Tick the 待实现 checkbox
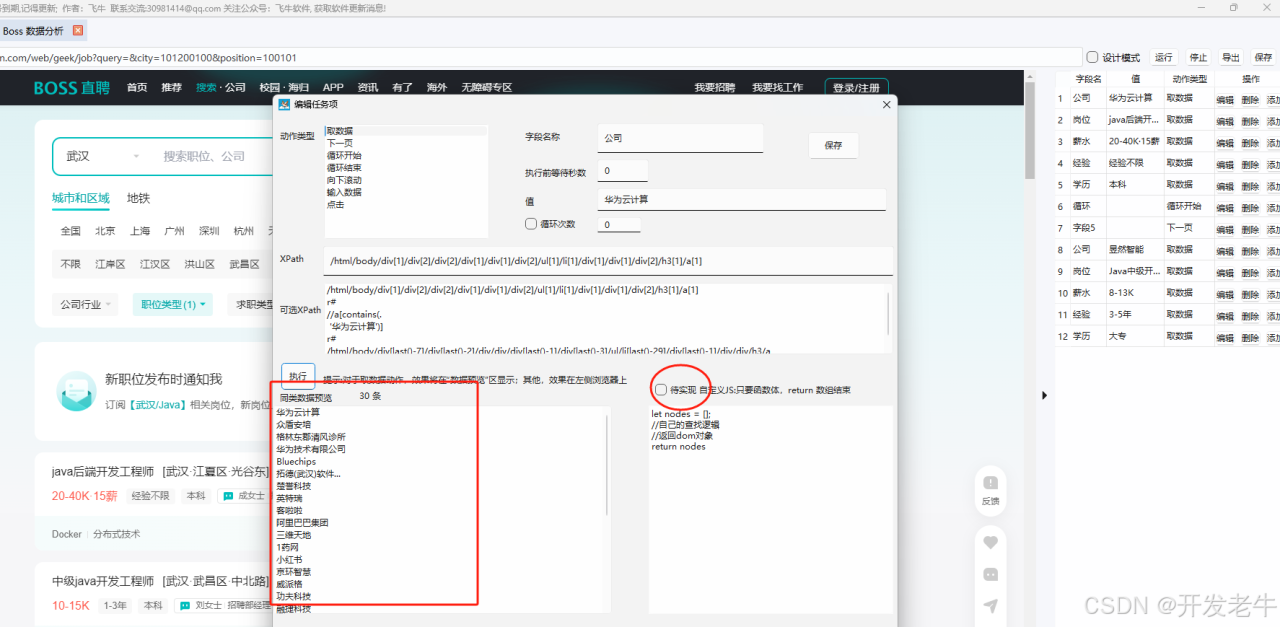The height and width of the screenshot is (627, 1280). tap(661, 390)
